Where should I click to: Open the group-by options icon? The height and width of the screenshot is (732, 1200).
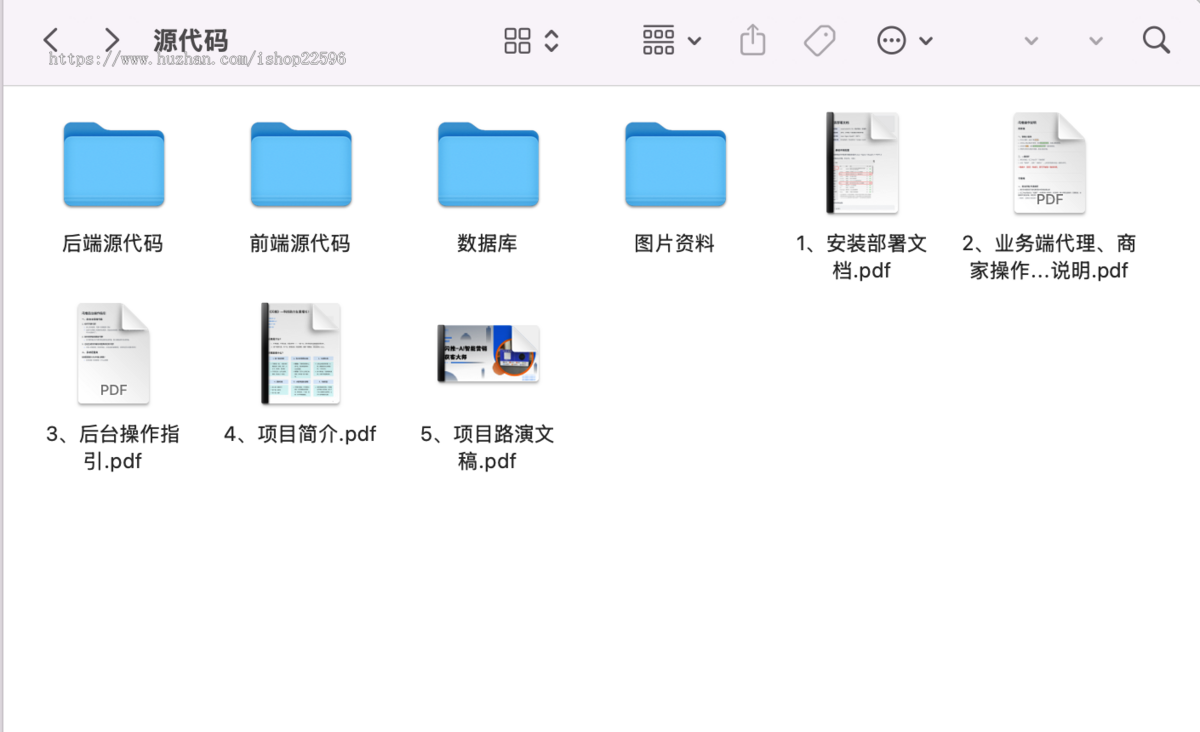658,41
